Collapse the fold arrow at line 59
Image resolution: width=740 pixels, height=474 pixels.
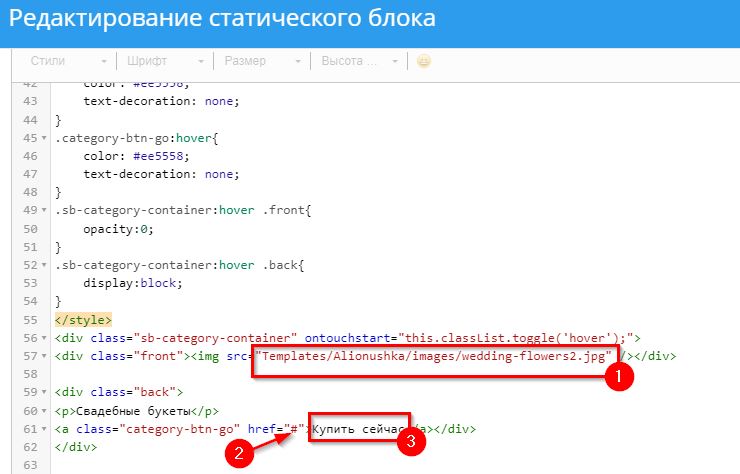[44, 392]
